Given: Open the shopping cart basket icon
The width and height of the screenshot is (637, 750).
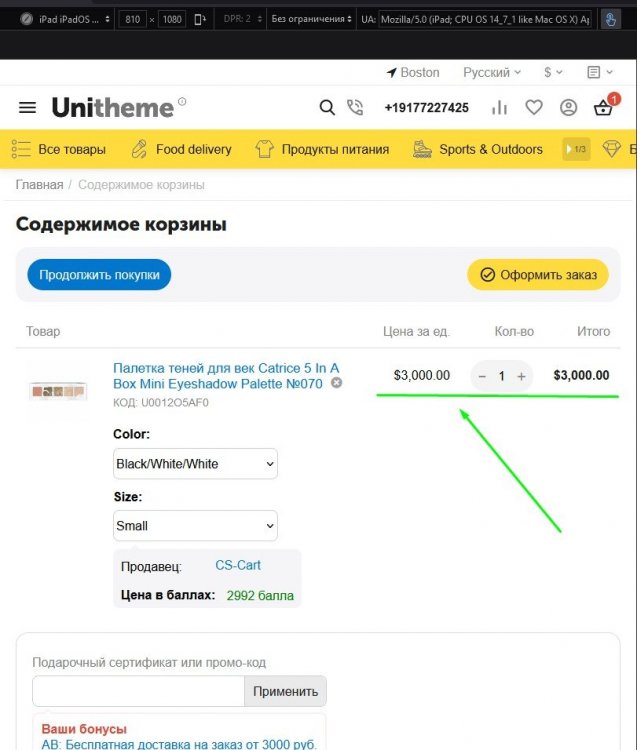Looking at the screenshot, I should (x=603, y=108).
